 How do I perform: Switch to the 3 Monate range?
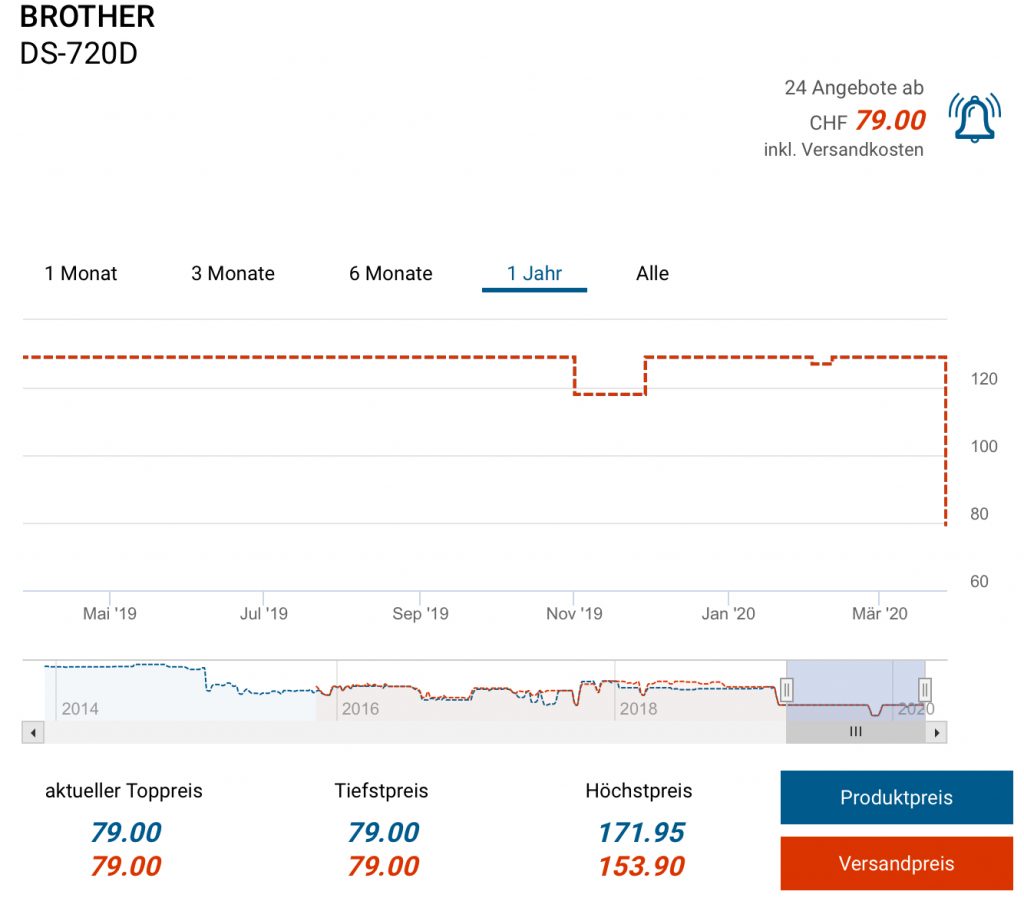pos(233,273)
